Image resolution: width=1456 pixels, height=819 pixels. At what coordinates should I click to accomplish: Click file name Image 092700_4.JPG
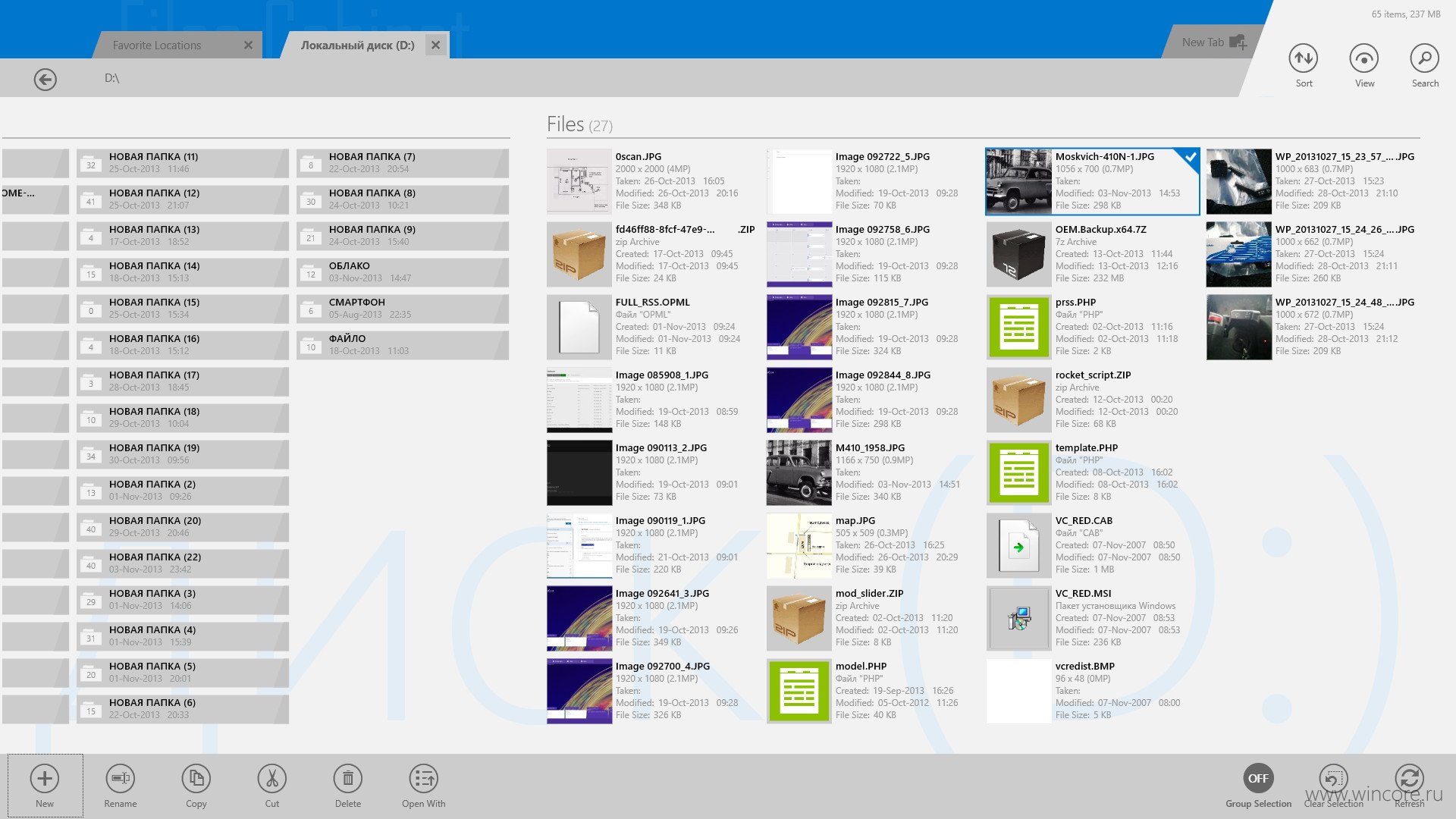pyautogui.click(x=663, y=666)
